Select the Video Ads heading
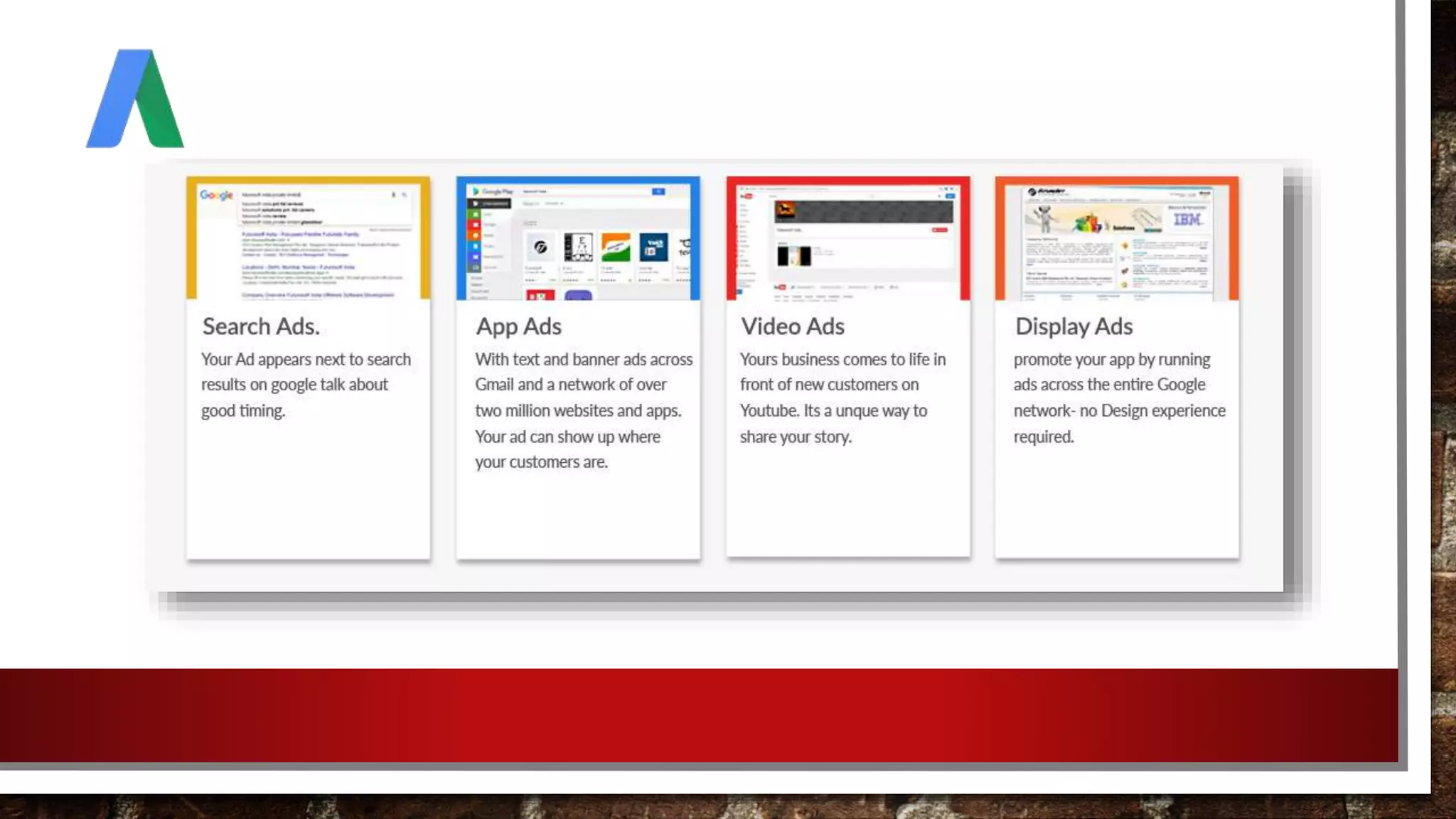The width and height of the screenshot is (1456, 819). [792, 326]
